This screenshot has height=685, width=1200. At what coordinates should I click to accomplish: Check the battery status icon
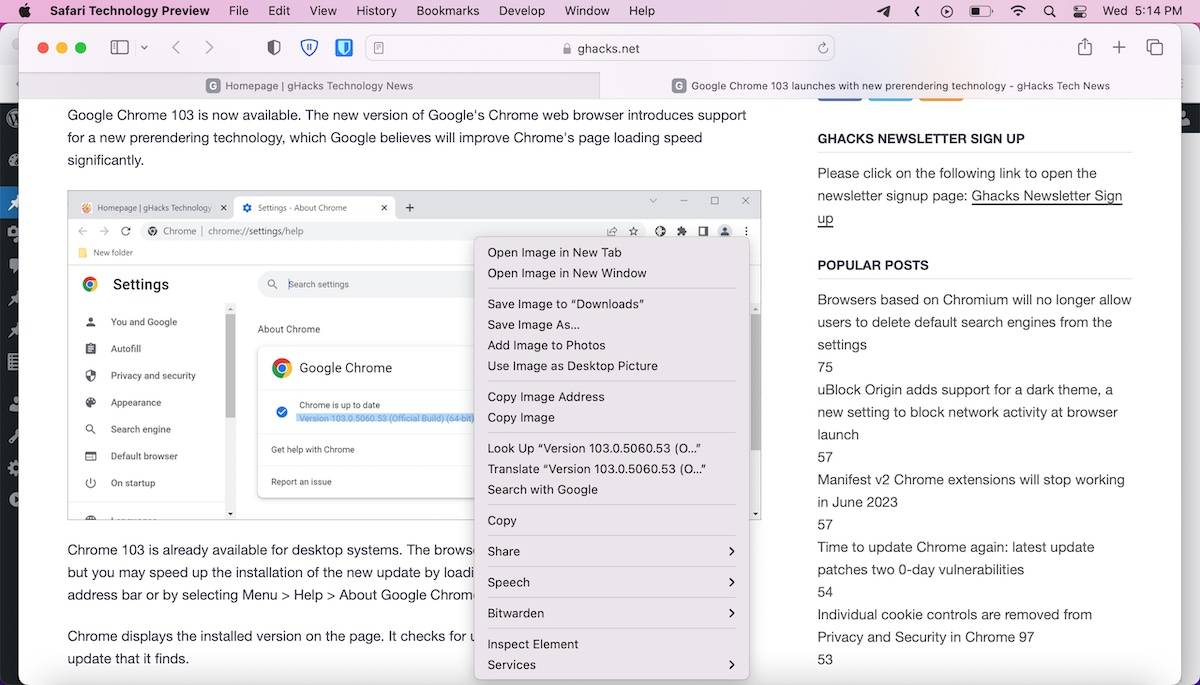point(980,11)
